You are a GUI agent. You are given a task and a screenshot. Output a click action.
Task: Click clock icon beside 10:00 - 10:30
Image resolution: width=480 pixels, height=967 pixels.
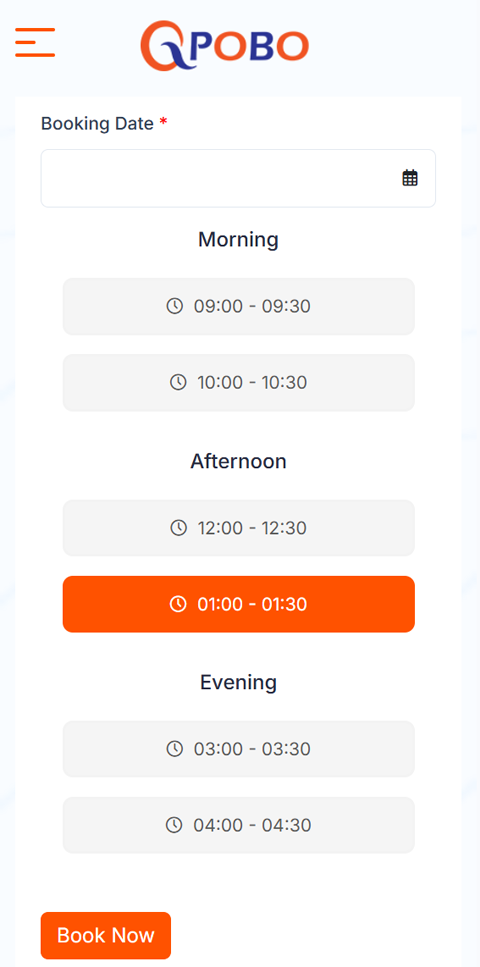pyautogui.click(x=178, y=382)
